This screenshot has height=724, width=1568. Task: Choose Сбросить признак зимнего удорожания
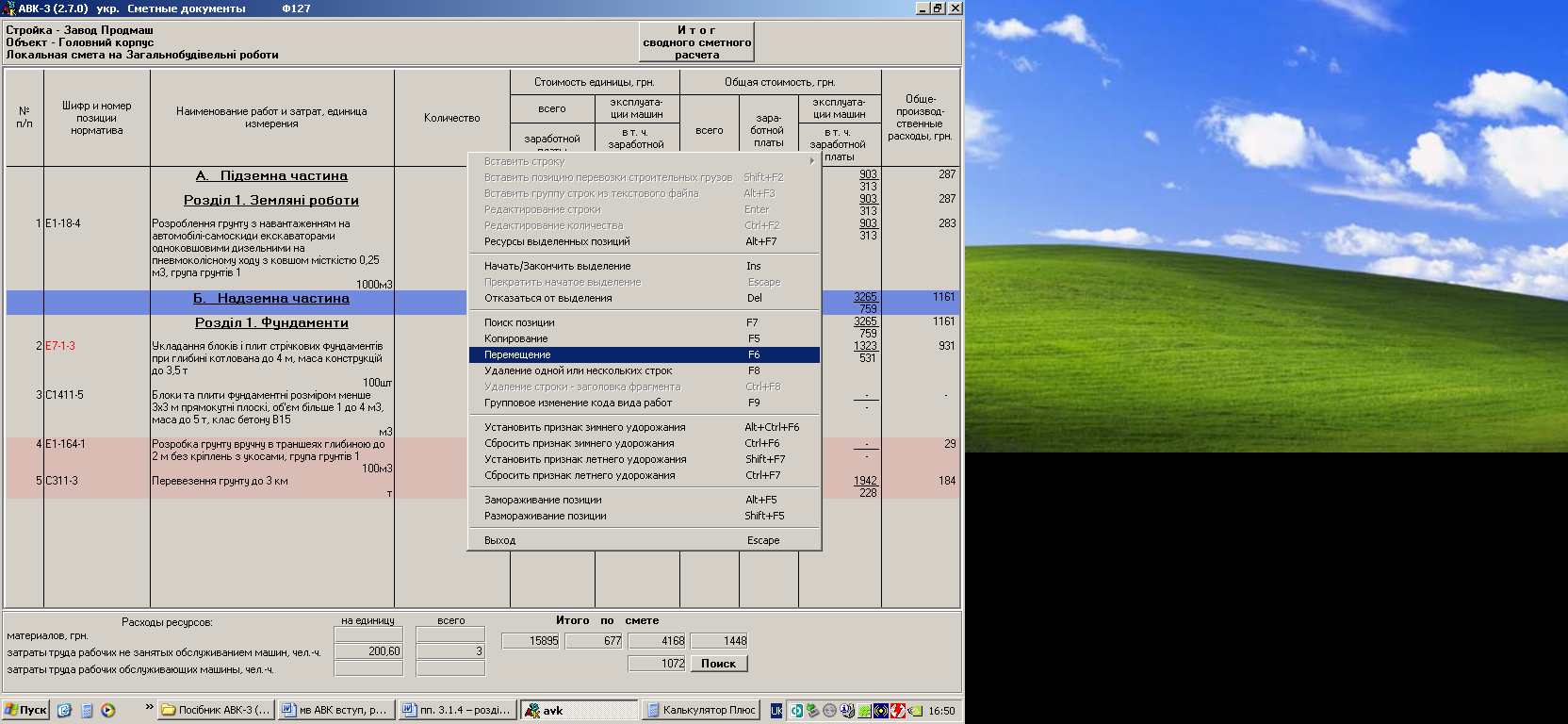coord(645,443)
